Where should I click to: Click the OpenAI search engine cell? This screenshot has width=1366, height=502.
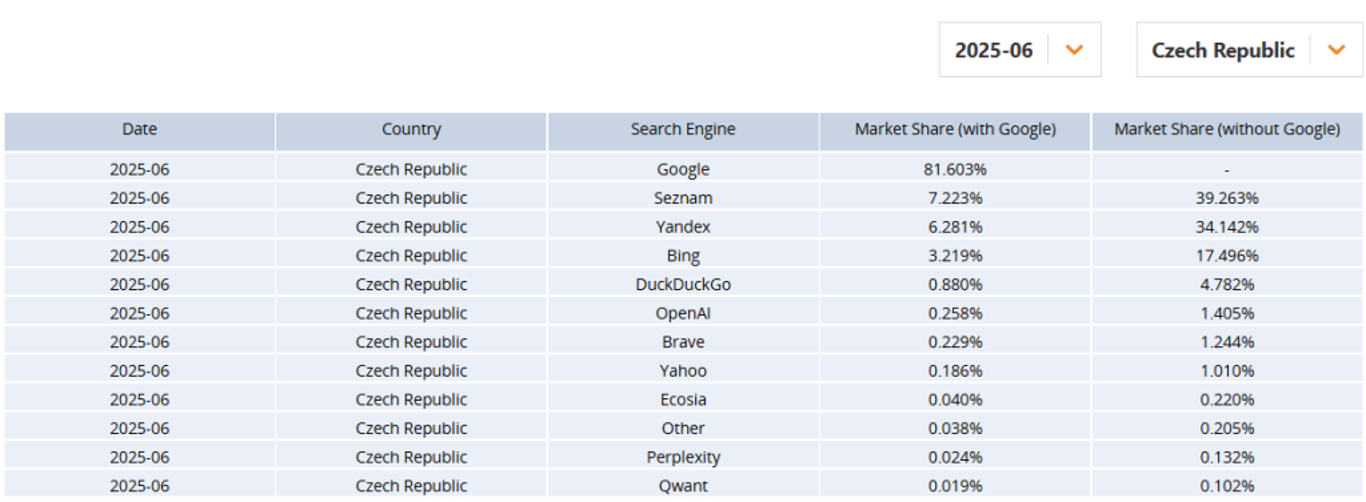coord(683,313)
